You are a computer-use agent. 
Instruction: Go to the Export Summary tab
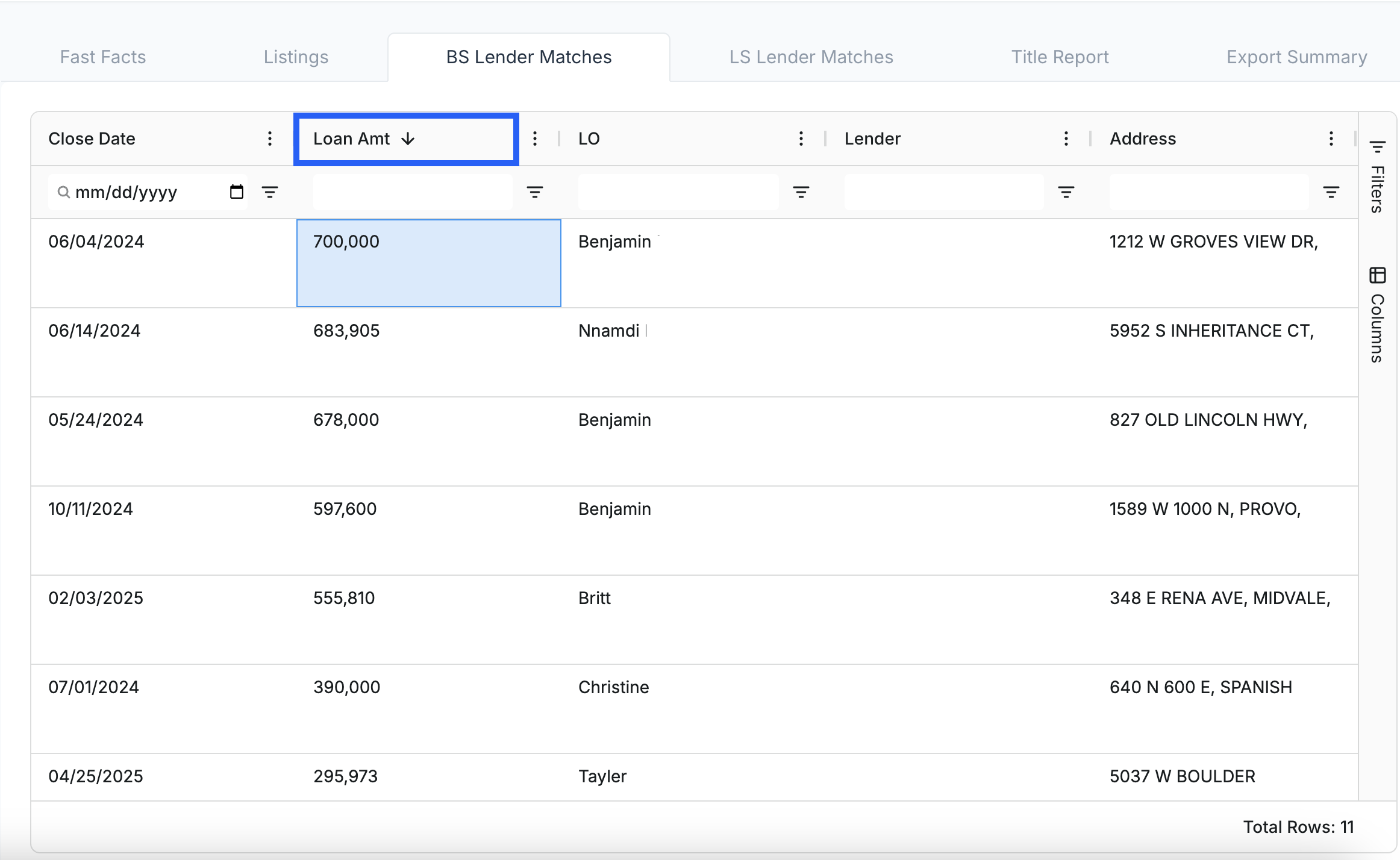pyautogui.click(x=1296, y=57)
